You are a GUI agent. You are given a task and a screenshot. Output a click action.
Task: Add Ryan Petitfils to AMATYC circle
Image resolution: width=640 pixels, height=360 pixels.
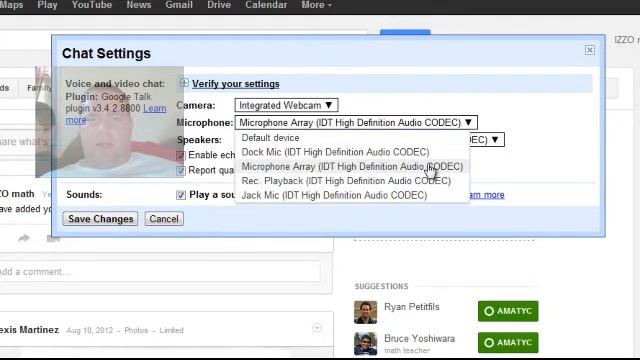508,311
